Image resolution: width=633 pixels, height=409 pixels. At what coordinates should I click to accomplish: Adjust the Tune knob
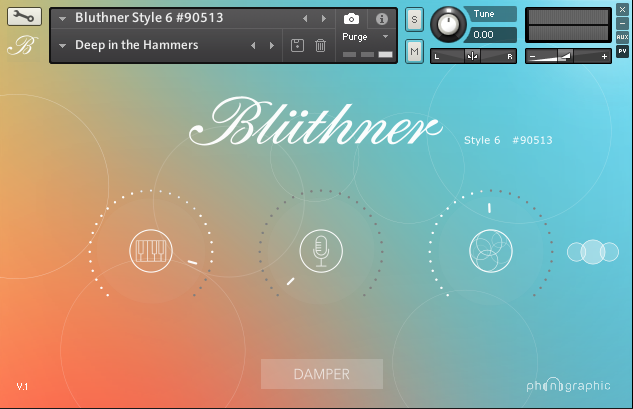[x=448, y=24]
